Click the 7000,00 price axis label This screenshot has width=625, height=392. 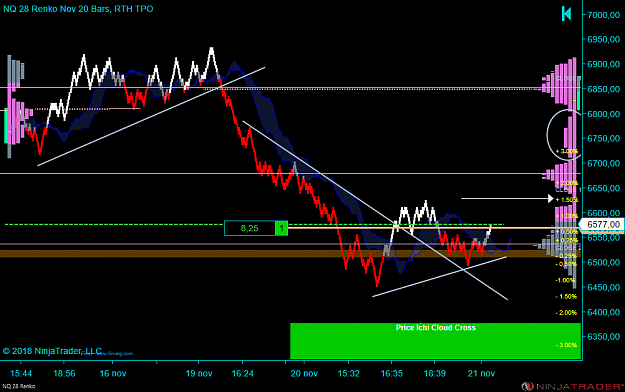tap(603, 15)
